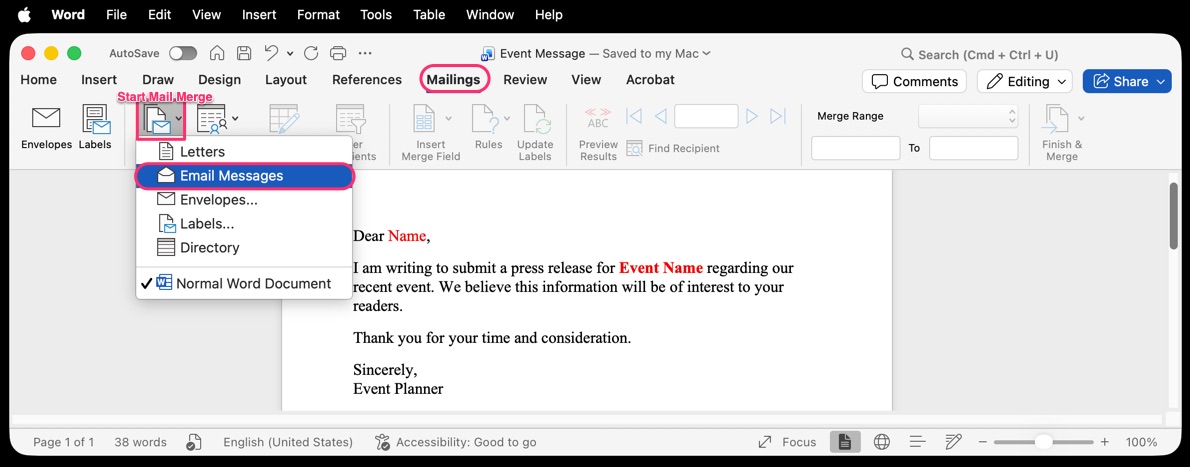Click the Envelopes icon in ribbon

tap(46, 119)
